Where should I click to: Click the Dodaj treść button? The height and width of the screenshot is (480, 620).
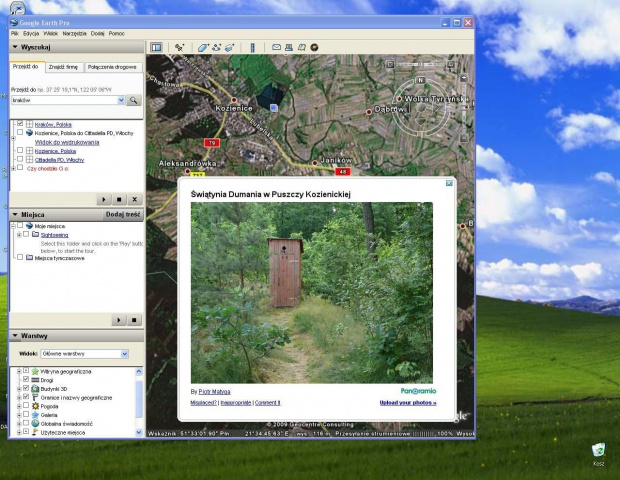(x=123, y=214)
